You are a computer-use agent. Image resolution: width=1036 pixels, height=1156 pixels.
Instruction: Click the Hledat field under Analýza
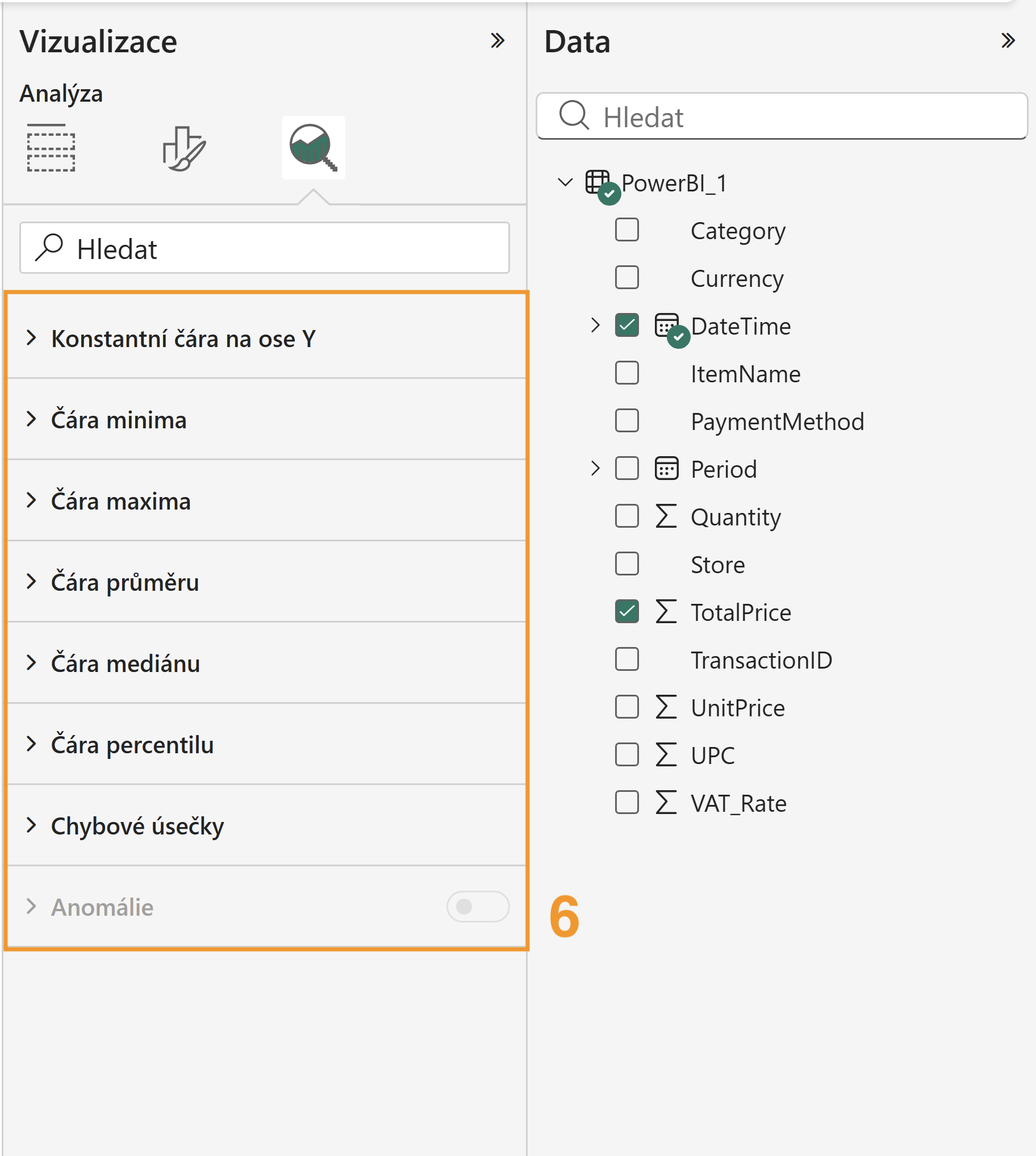[x=265, y=248]
